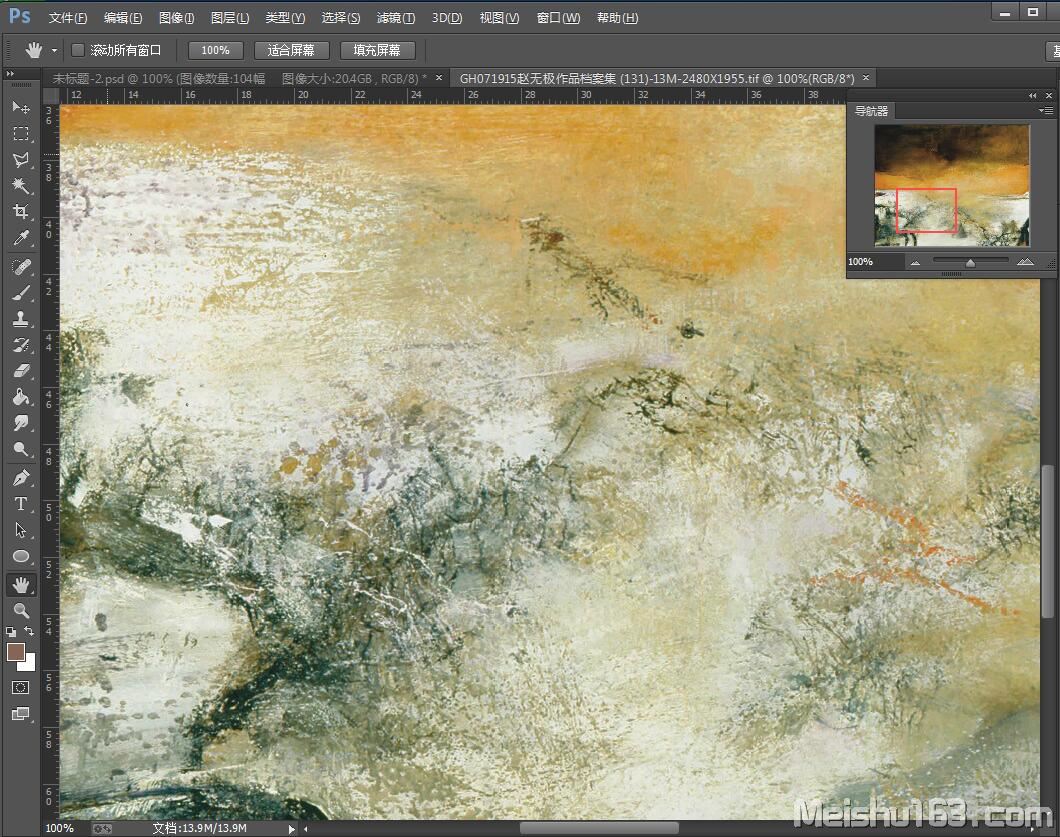Reset default foreground and background colors

pyautogui.click(x=11, y=632)
